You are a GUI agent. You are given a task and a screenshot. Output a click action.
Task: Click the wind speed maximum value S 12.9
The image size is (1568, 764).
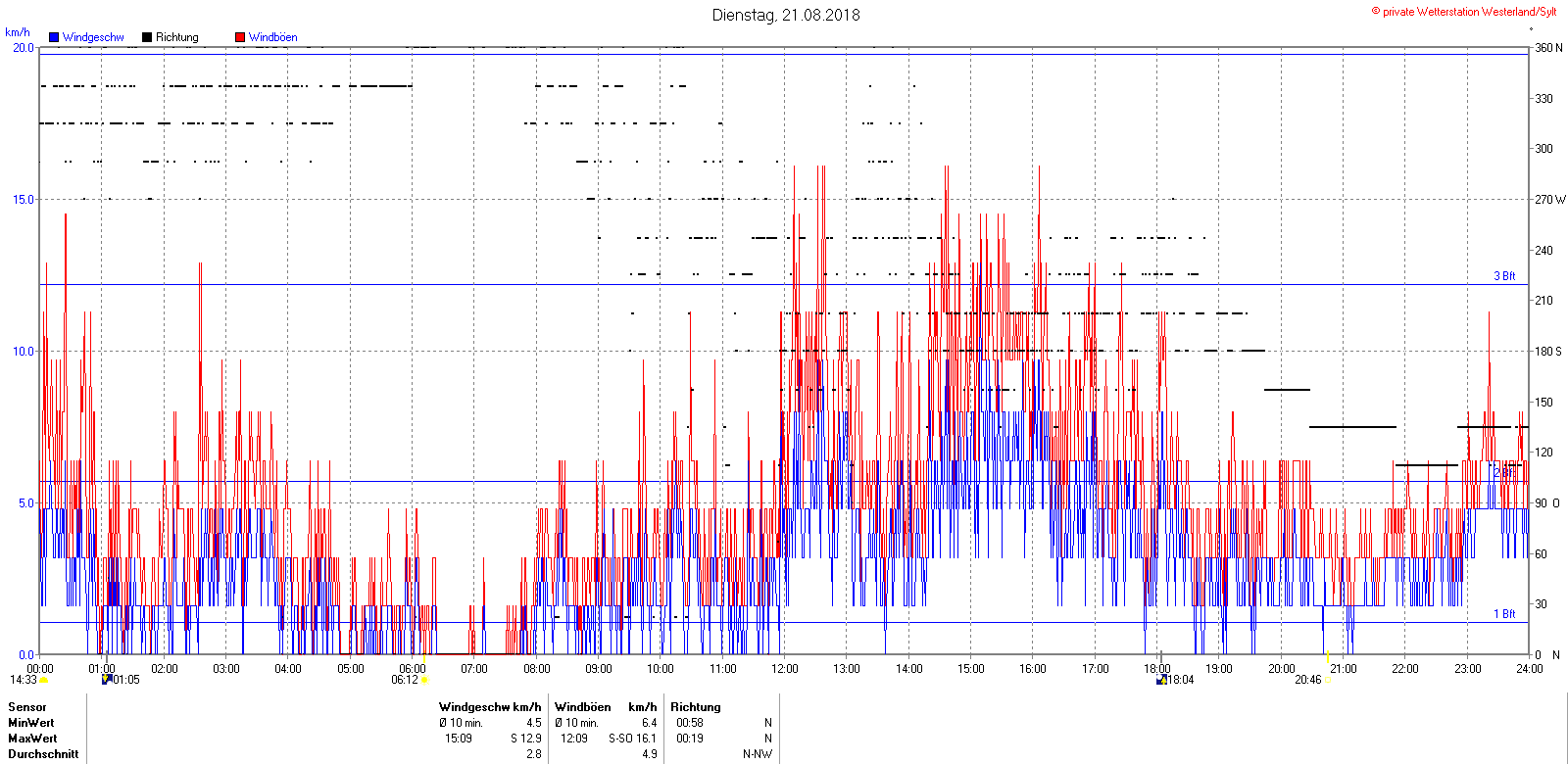526,739
